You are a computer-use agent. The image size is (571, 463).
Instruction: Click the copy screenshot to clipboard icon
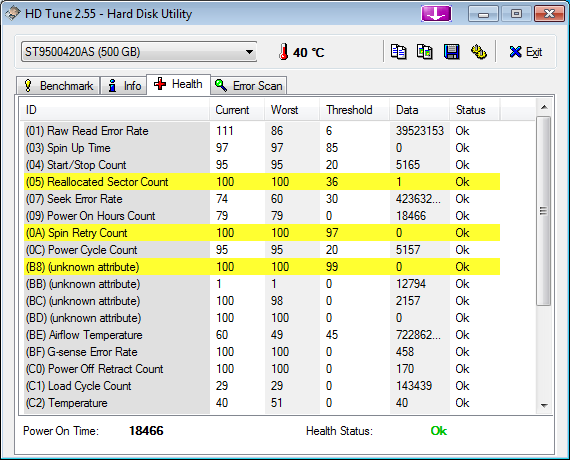tap(425, 52)
